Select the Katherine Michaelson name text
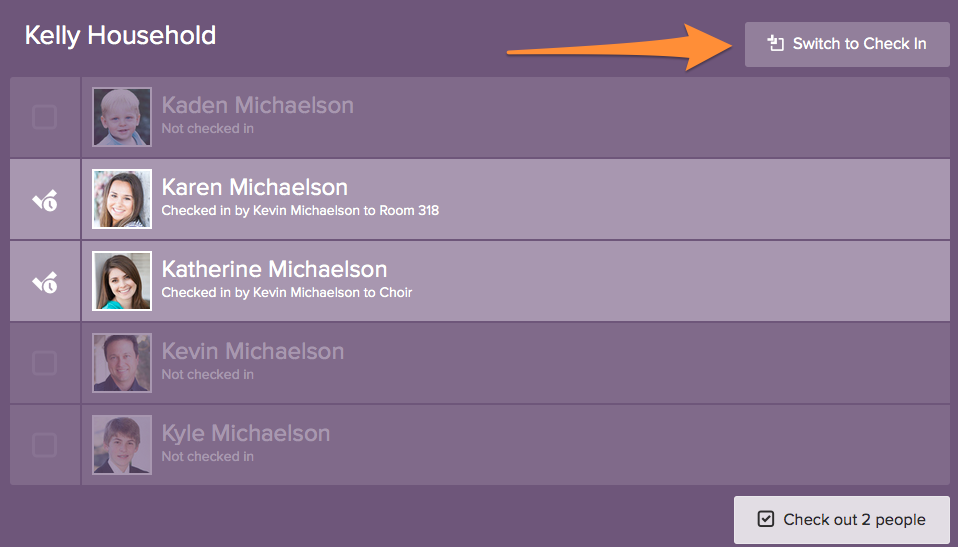Screen dimensions: 958x547 pyautogui.click(x=274, y=269)
